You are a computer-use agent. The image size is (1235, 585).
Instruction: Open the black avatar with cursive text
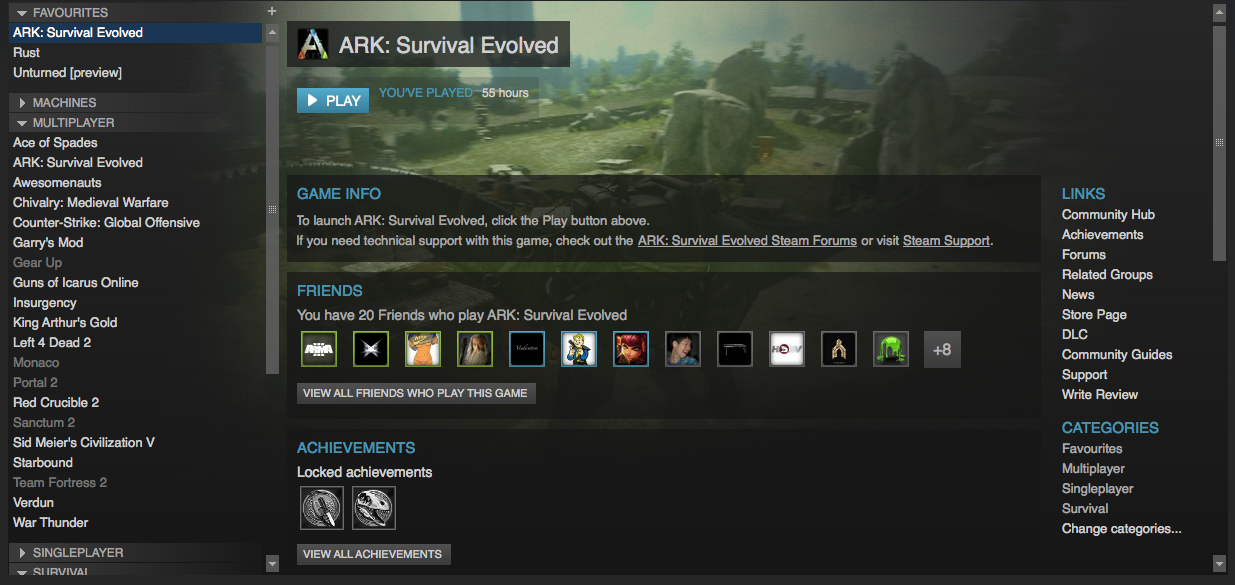527,349
